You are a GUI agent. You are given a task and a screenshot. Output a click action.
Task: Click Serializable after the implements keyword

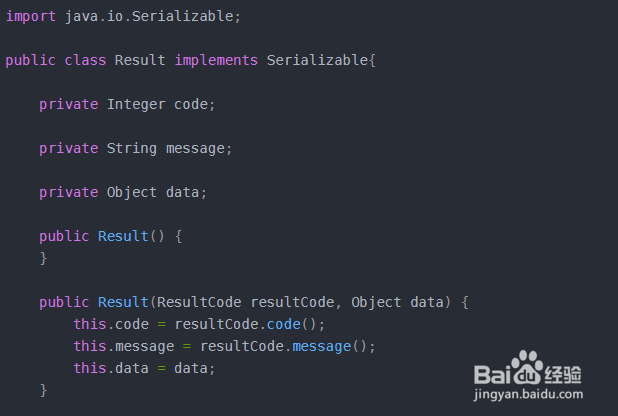click(x=317, y=60)
